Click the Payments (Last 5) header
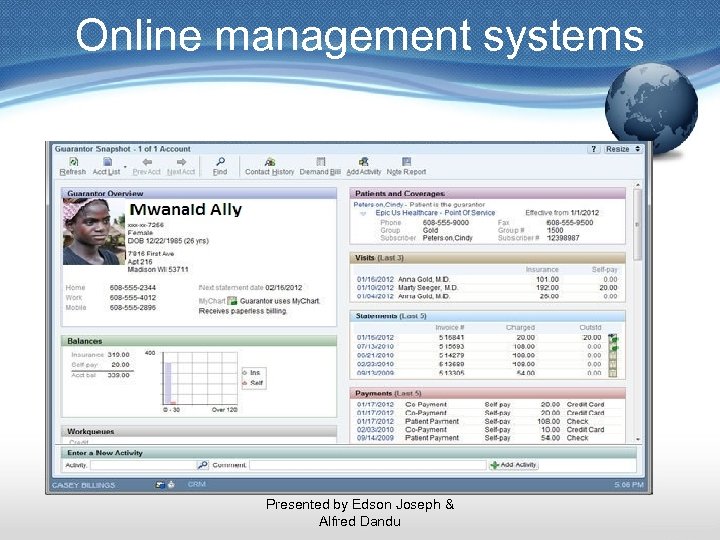Image resolution: width=720 pixels, height=540 pixels. pos(488,394)
